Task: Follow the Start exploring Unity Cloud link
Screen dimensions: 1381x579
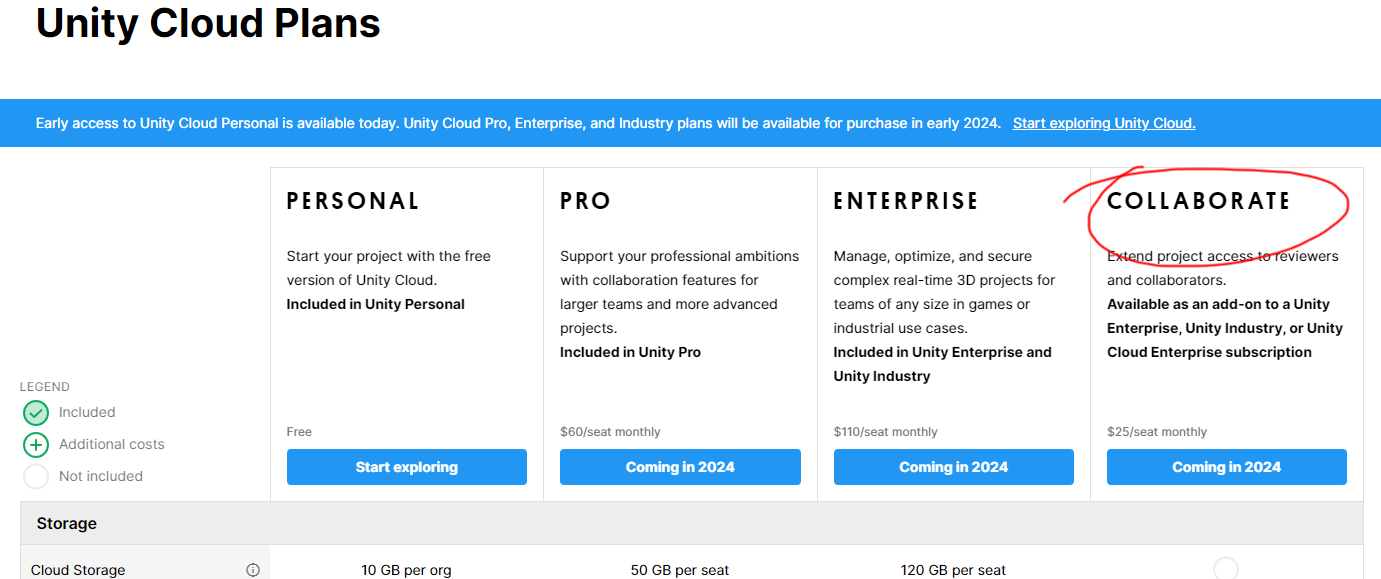Action: tap(1104, 123)
